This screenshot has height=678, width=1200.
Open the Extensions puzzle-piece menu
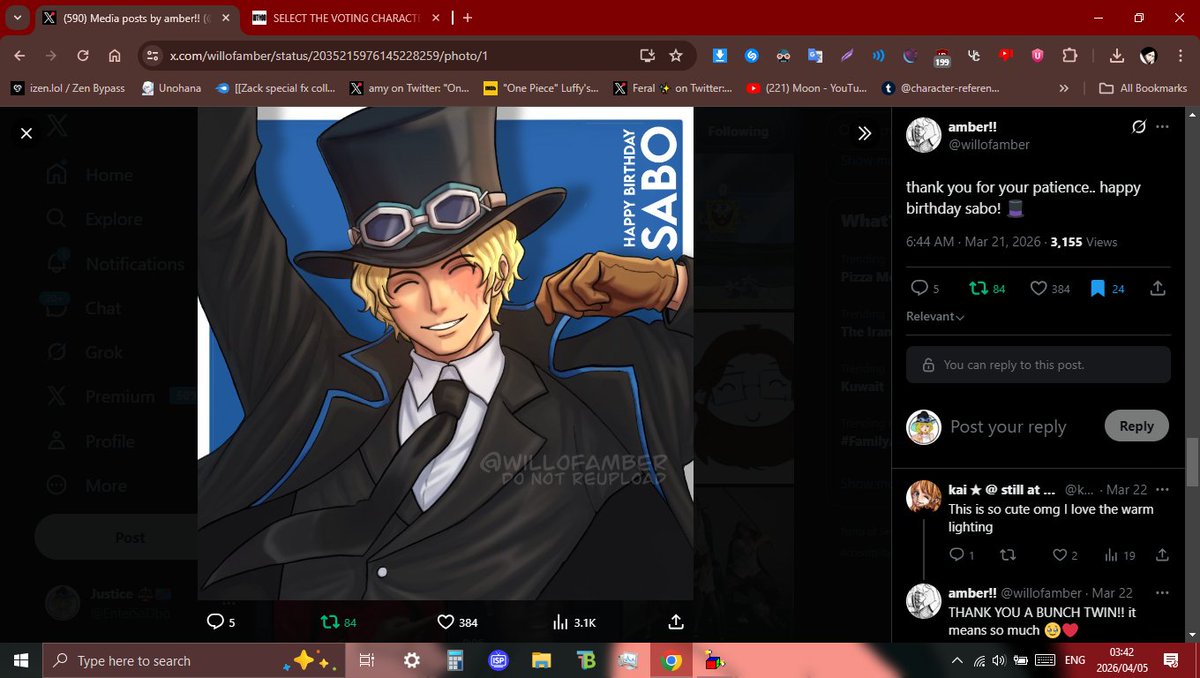point(1069,56)
